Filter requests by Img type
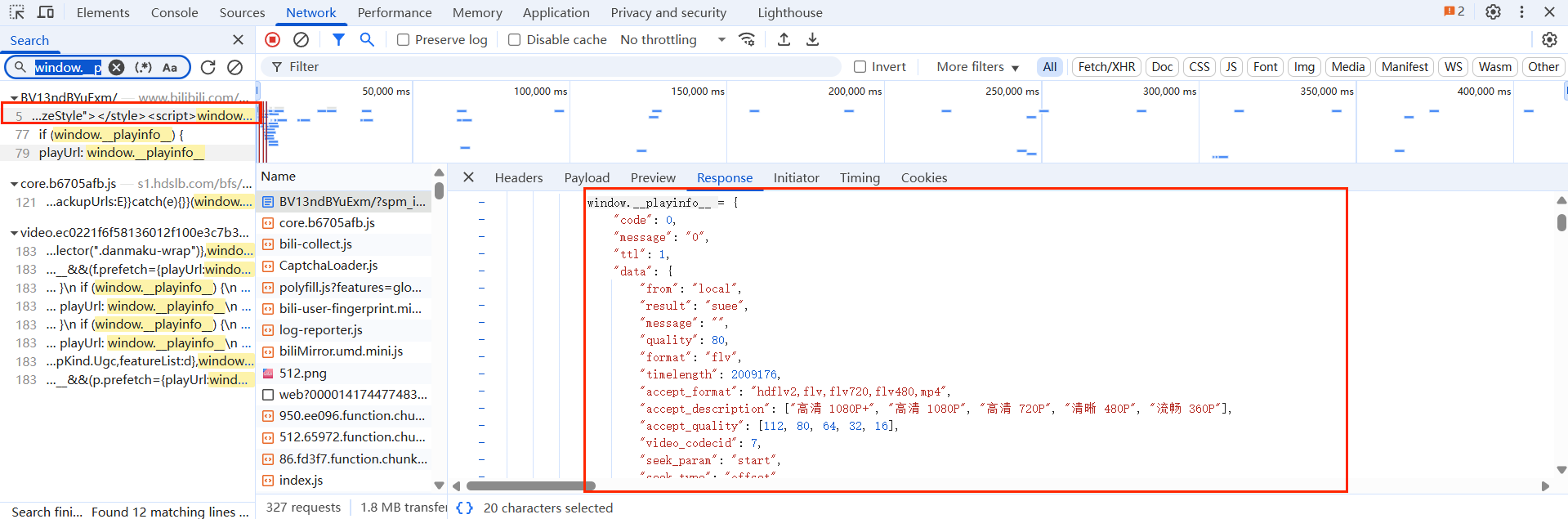1568x519 pixels. (x=1304, y=67)
